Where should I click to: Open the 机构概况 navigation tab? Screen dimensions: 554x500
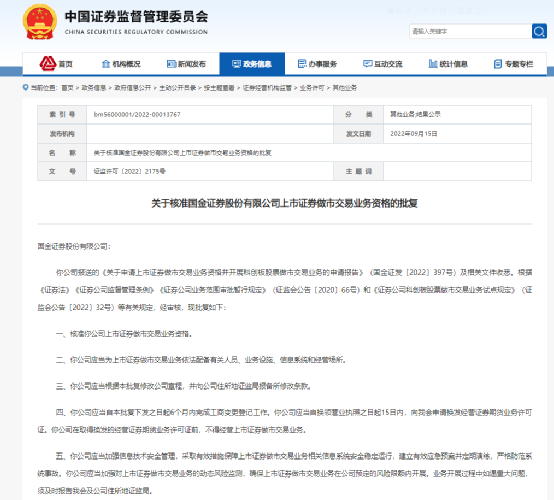pyautogui.click(x=121, y=64)
